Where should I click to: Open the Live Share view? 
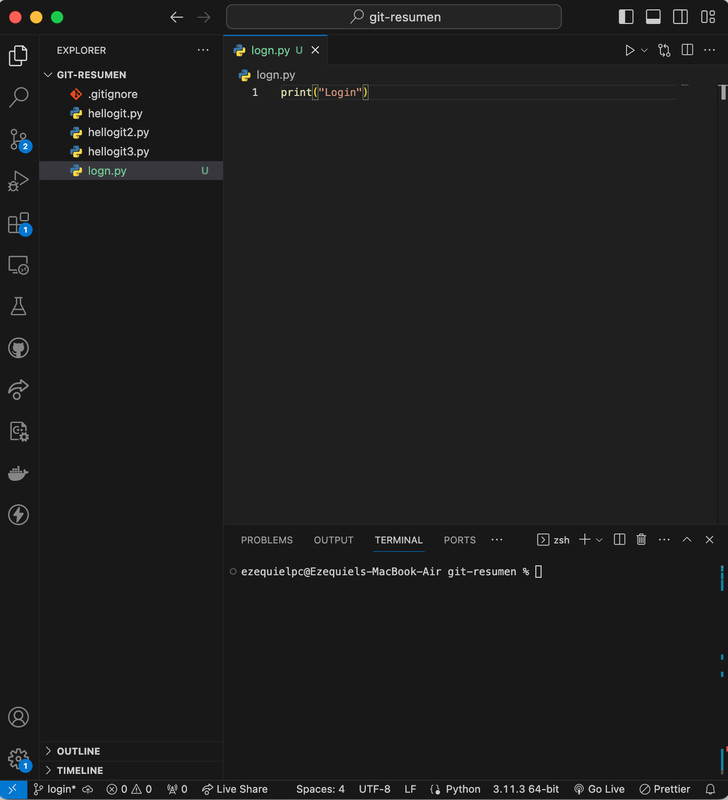18,390
